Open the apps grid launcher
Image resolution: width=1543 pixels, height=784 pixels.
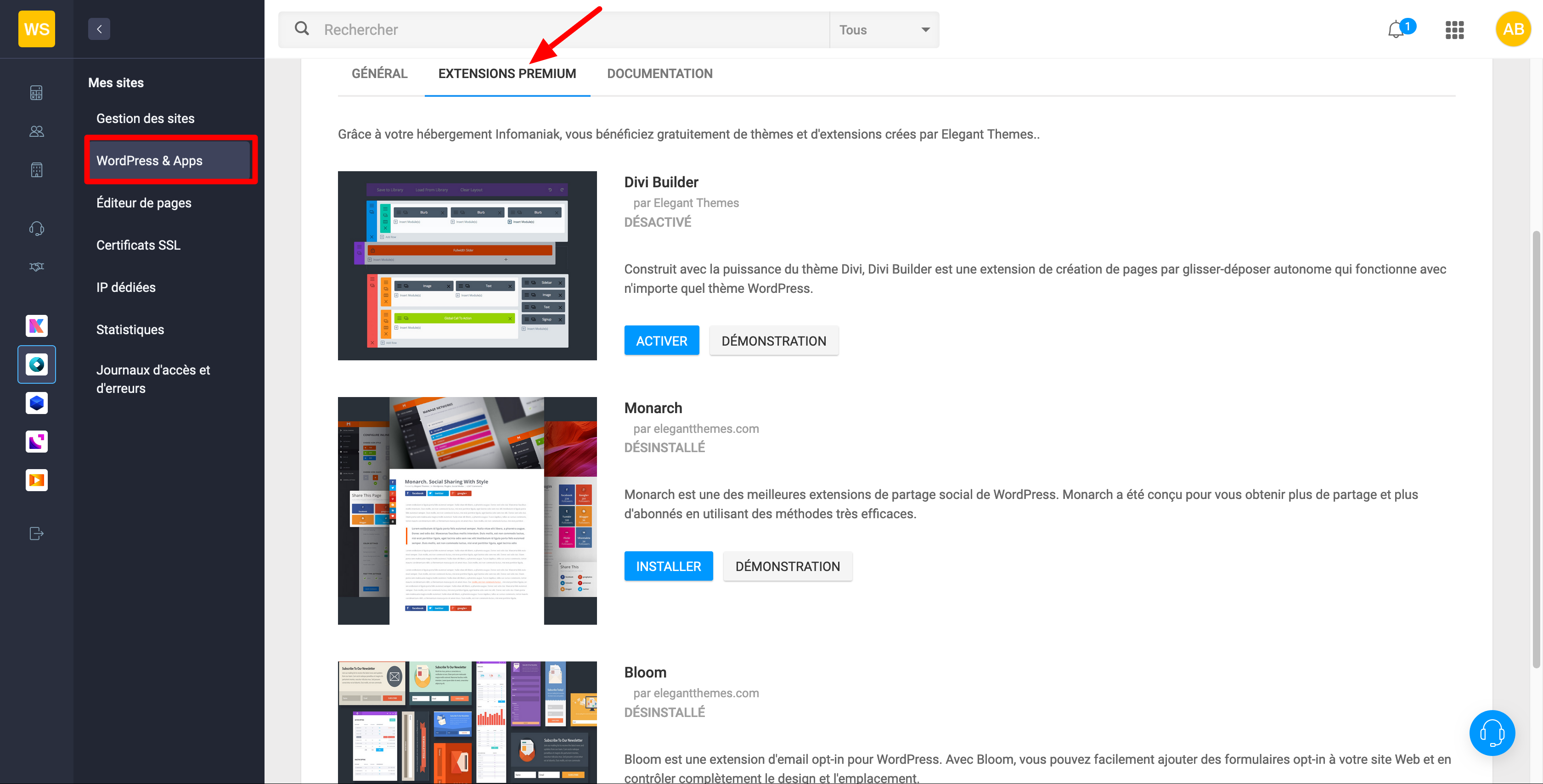click(x=1454, y=29)
